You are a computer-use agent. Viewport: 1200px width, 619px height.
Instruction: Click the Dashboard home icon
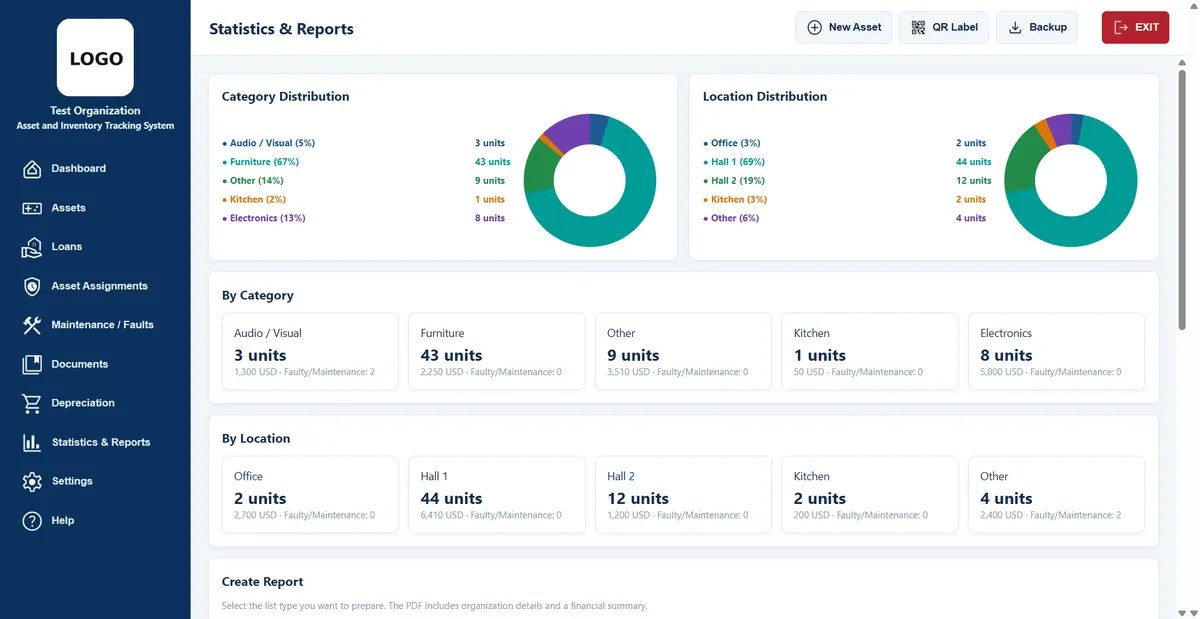tap(32, 169)
